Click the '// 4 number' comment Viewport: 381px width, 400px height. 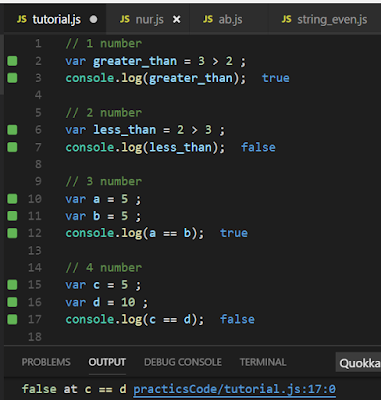(x=104, y=267)
